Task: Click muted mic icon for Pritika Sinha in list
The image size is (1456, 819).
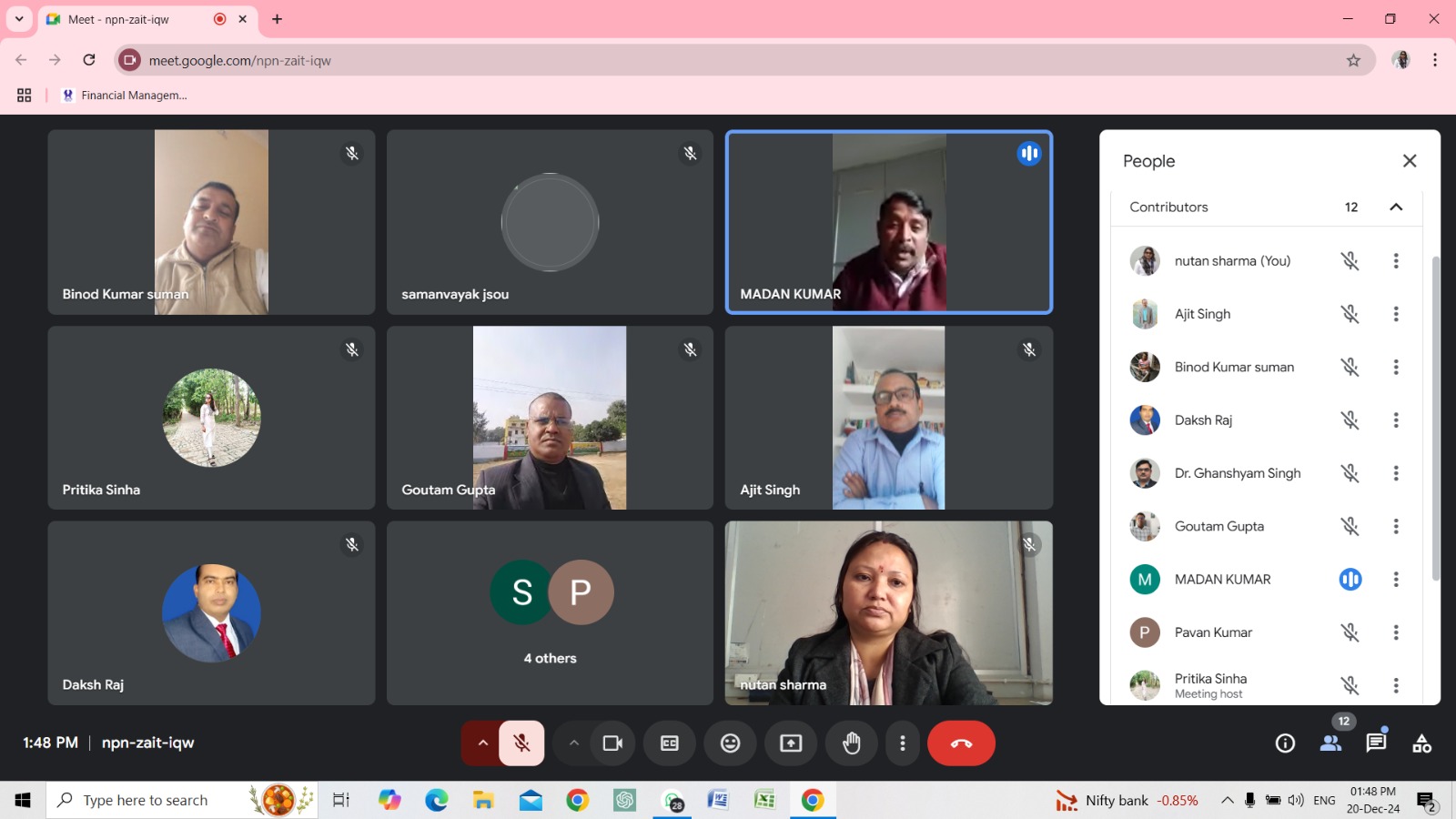Action: coord(1350,685)
